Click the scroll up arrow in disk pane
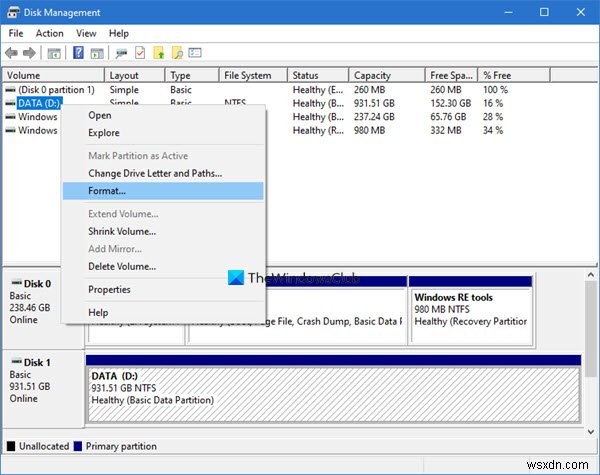 tap(591, 275)
